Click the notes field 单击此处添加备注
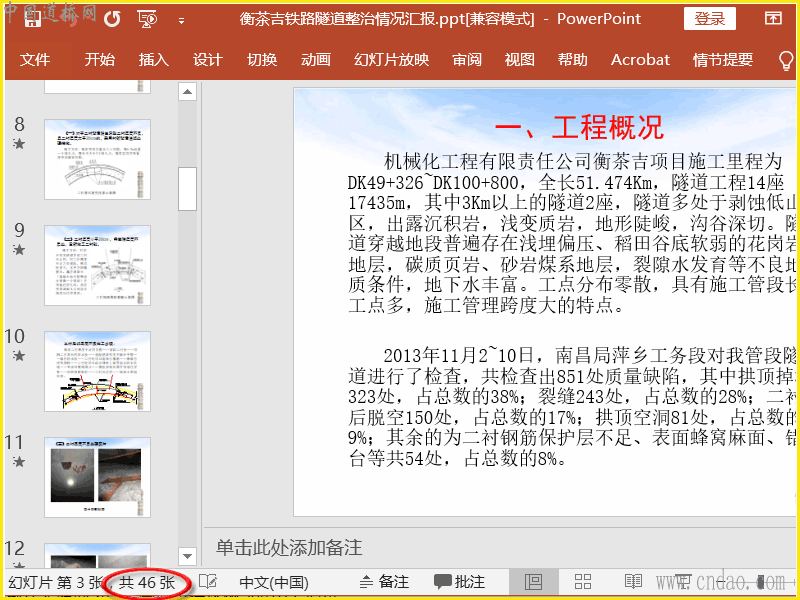Viewport: 800px width, 600px height. click(x=289, y=547)
